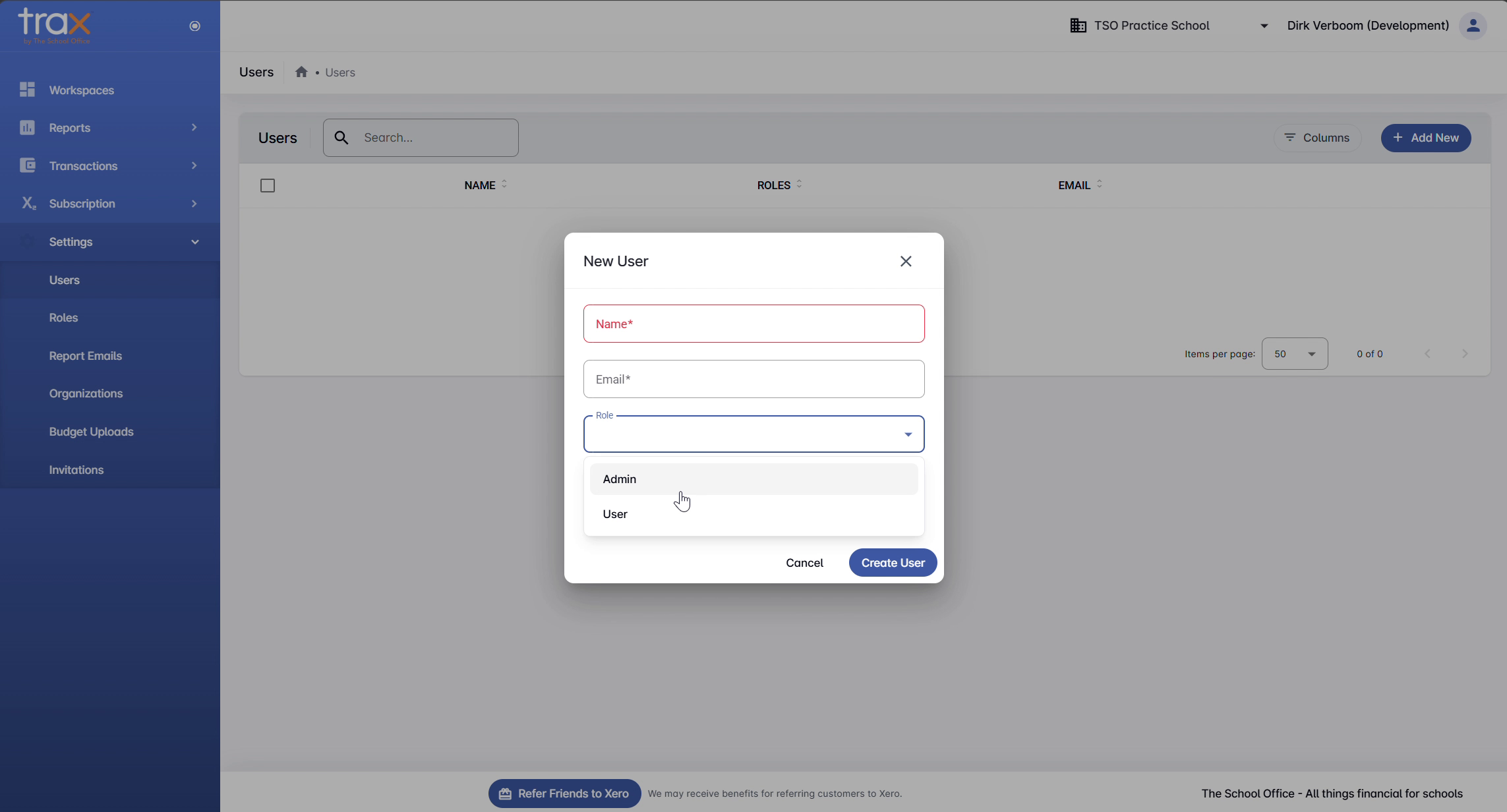Image resolution: width=1507 pixels, height=812 pixels.
Task: Open the TSO Practice School dropdown arrow
Action: coord(1264,26)
